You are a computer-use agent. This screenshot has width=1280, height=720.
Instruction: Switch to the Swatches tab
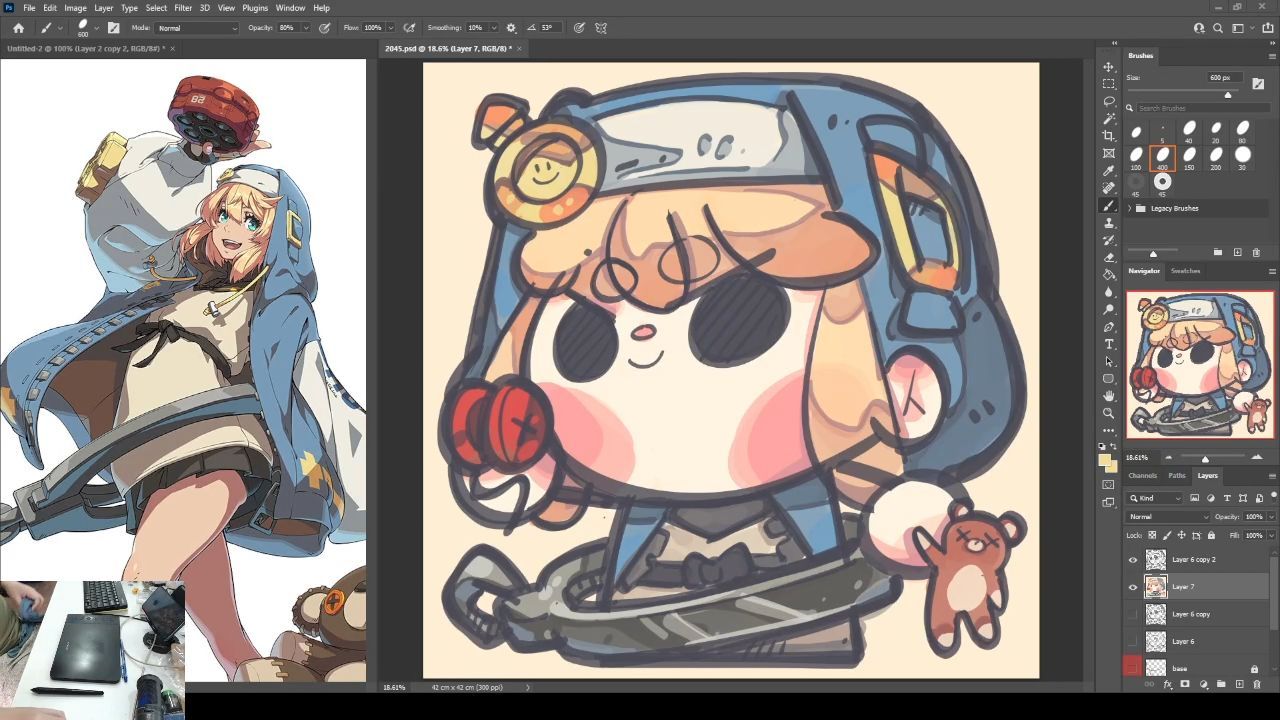tap(1186, 271)
